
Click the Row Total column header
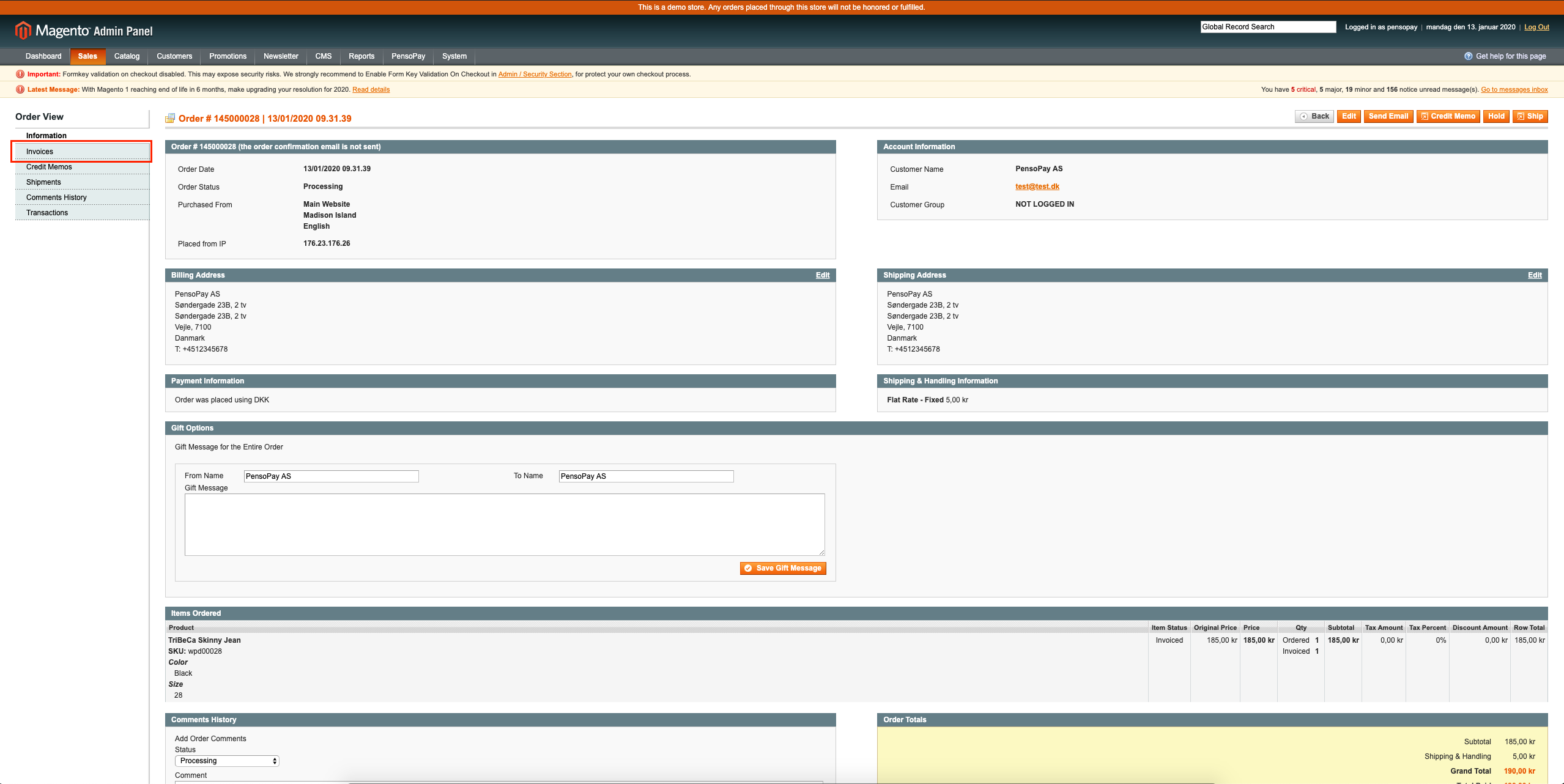click(x=1529, y=627)
